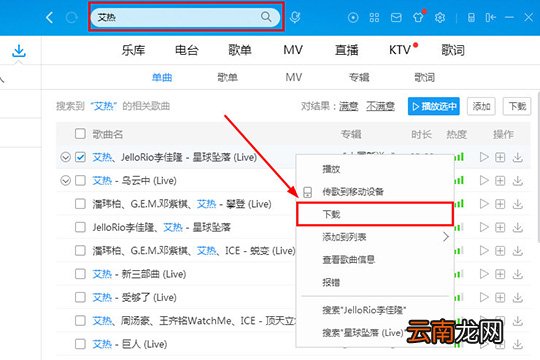Check the 新三部曲 (Live) checkbox
The width and height of the screenshot is (540, 360).
[80, 274]
